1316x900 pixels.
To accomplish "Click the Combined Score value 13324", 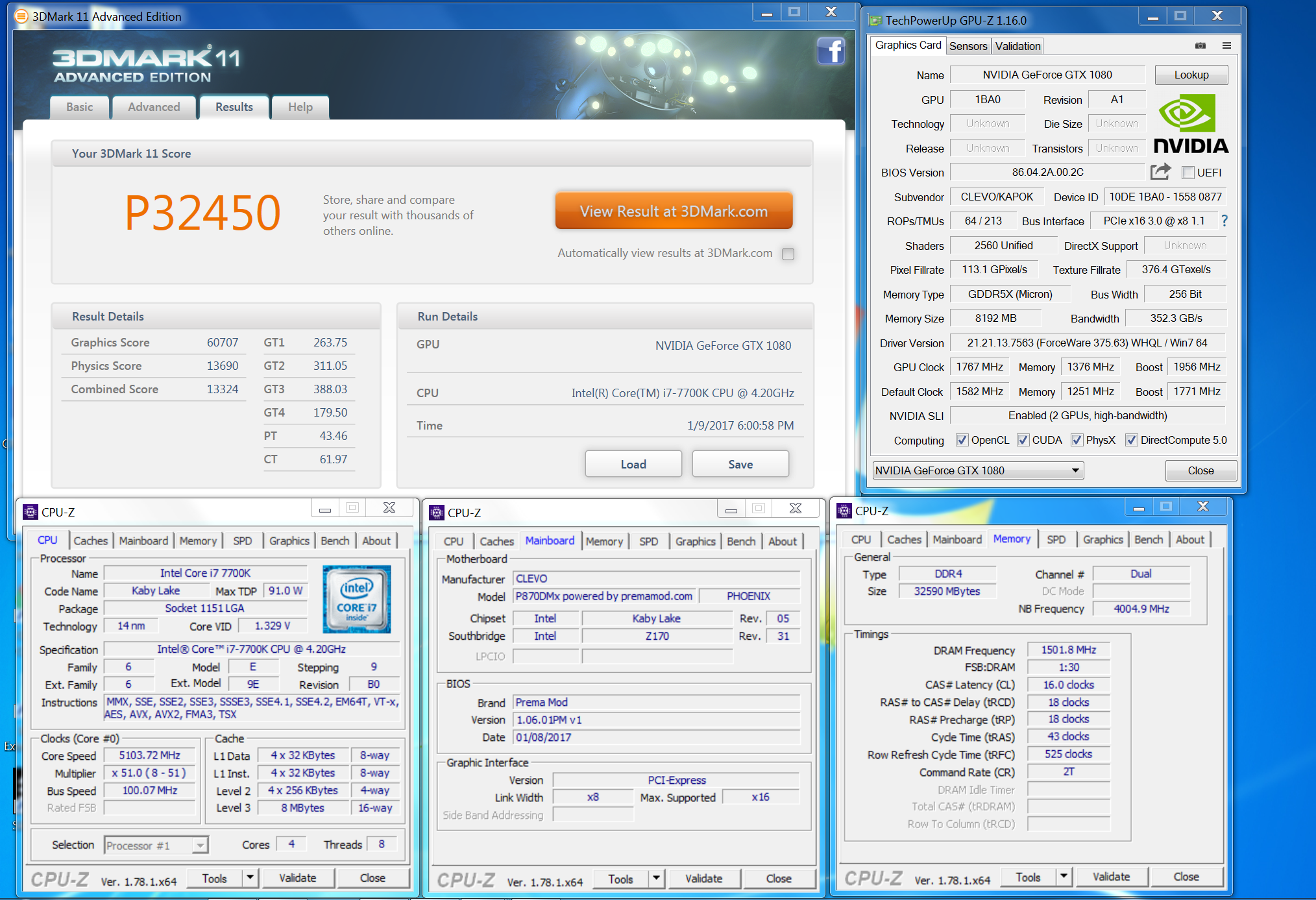I will (x=223, y=389).
